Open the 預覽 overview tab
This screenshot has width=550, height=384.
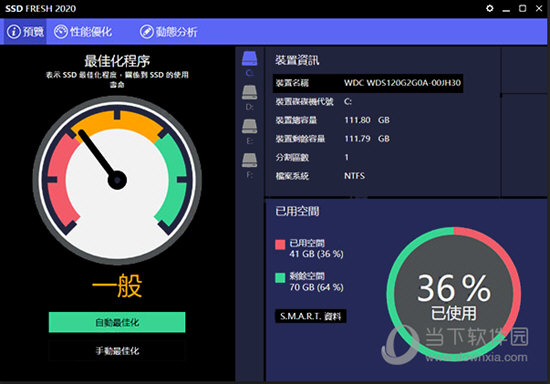25,32
